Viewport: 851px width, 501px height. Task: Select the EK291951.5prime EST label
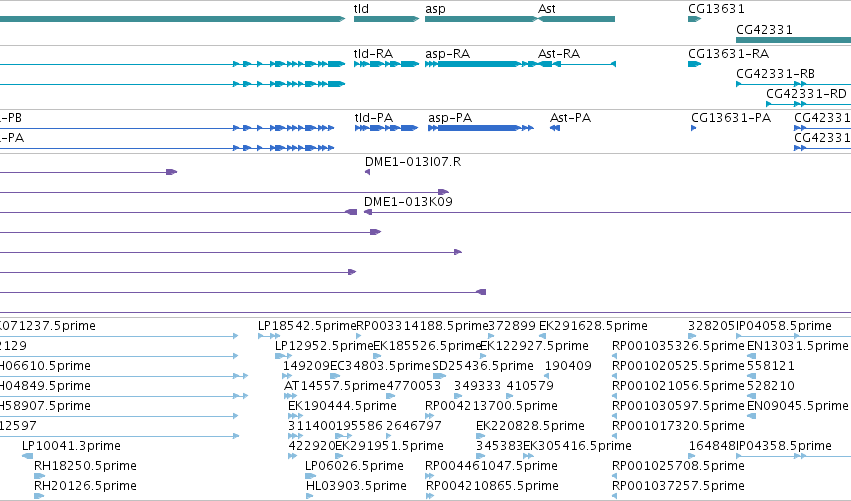point(390,445)
